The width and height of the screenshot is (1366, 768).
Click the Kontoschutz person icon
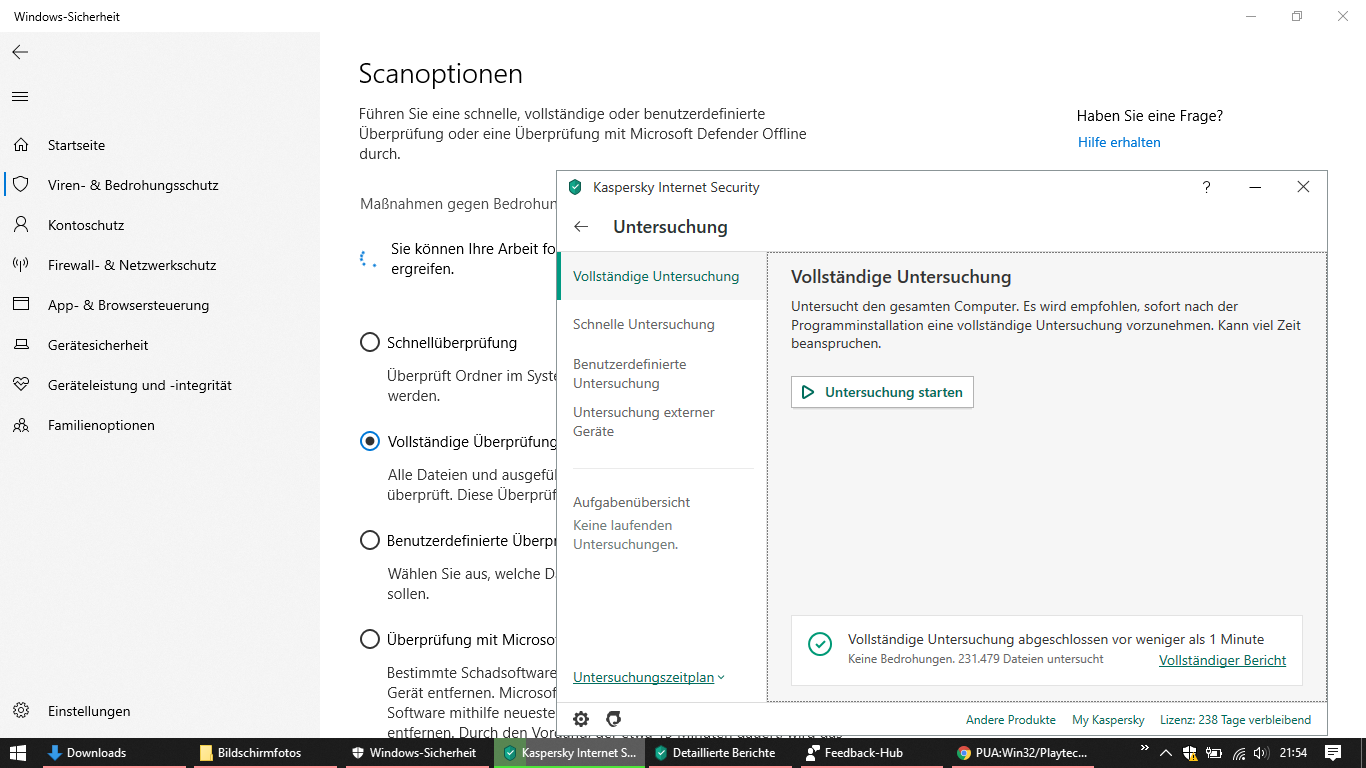(21, 225)
